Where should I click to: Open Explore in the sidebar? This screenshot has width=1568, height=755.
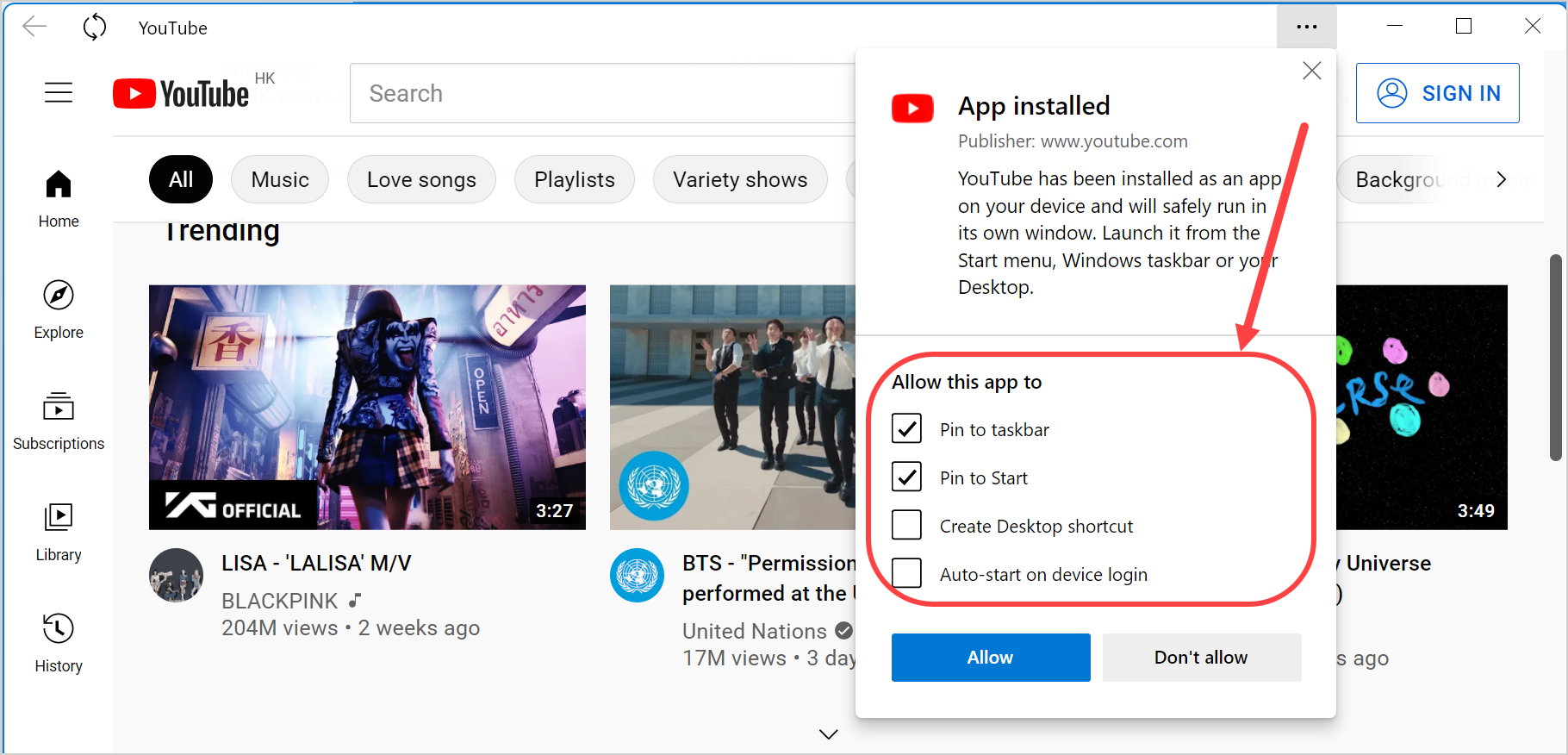coord(59,309)
